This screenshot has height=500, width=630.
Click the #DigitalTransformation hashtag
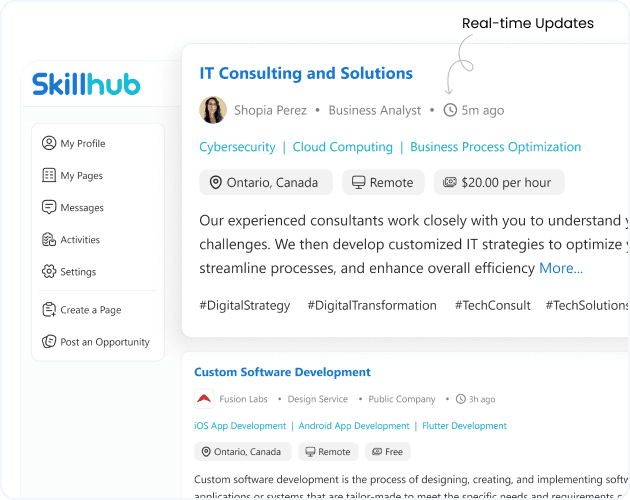tap(372, 305)
